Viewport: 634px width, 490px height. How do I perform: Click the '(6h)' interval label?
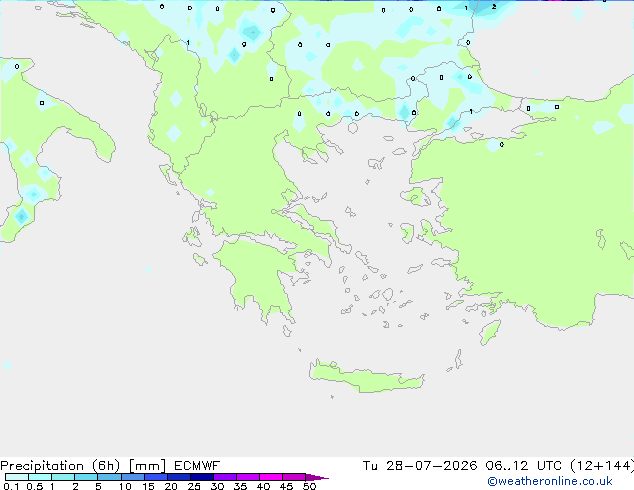click(106, 466)
